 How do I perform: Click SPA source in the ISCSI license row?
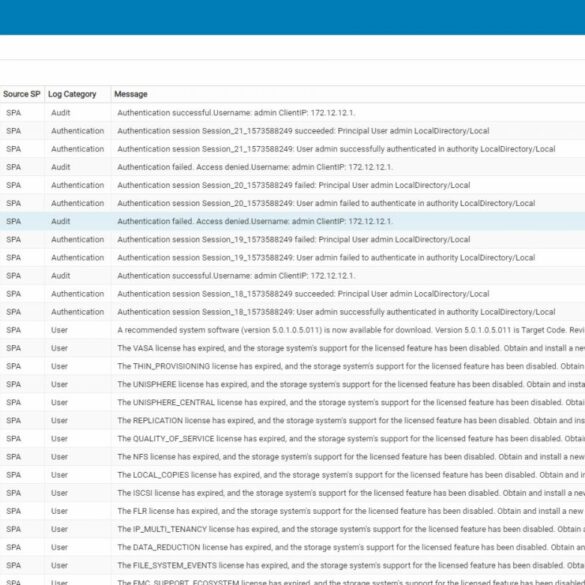pos(13,493)
